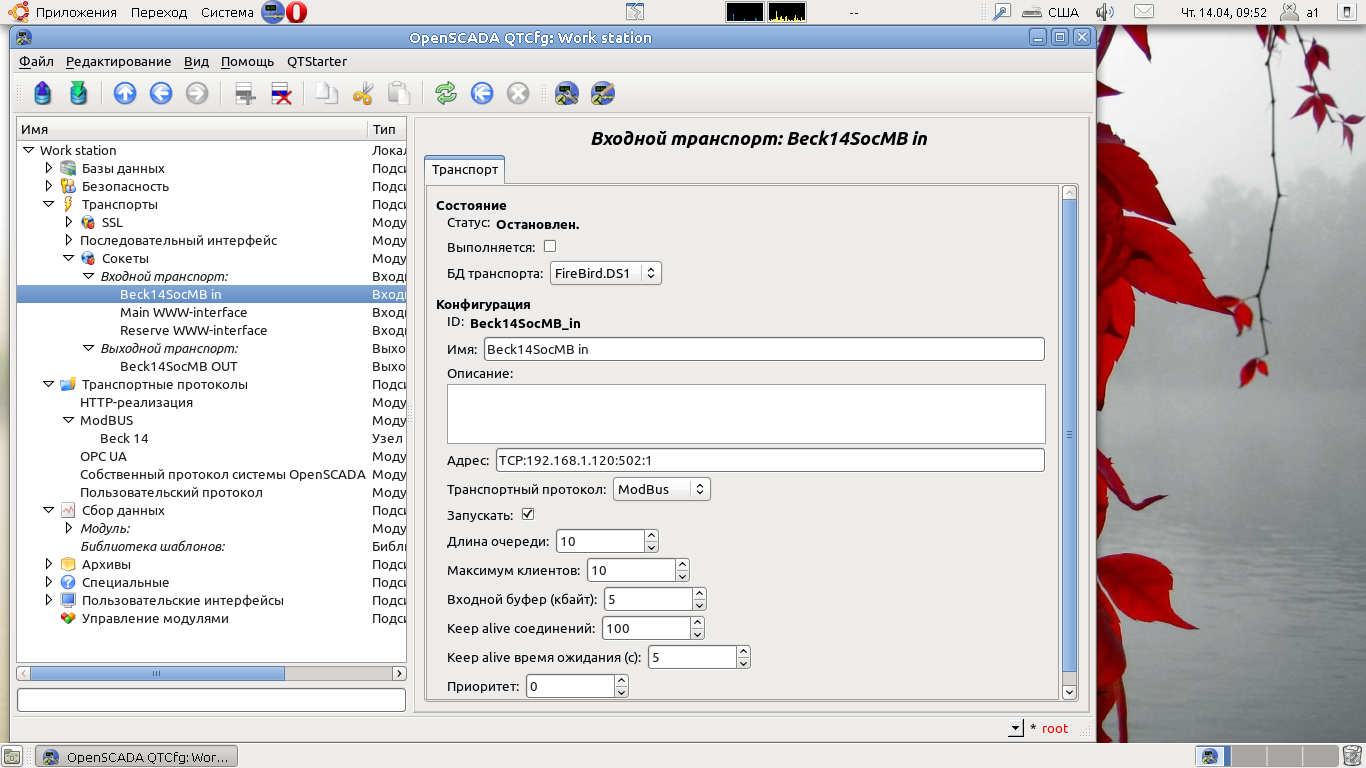Click the Save to database toolbar icon

(78, 93)
